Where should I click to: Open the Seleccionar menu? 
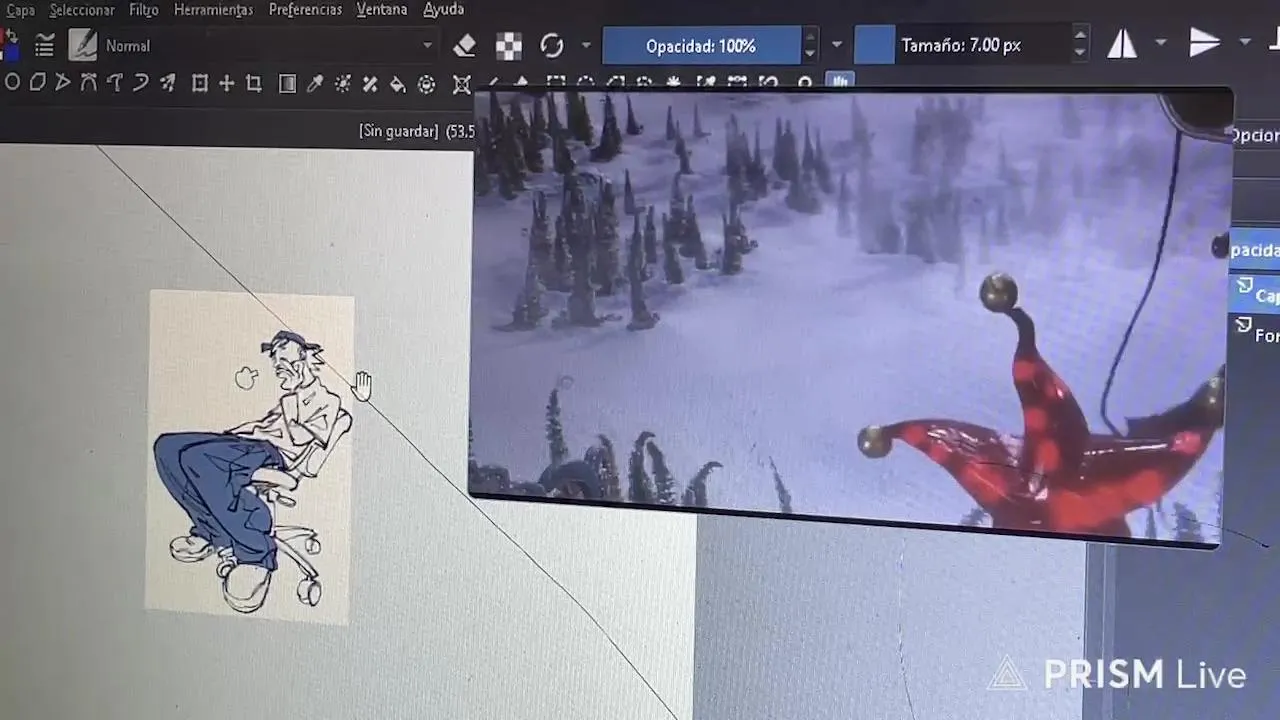pos(82,10)
